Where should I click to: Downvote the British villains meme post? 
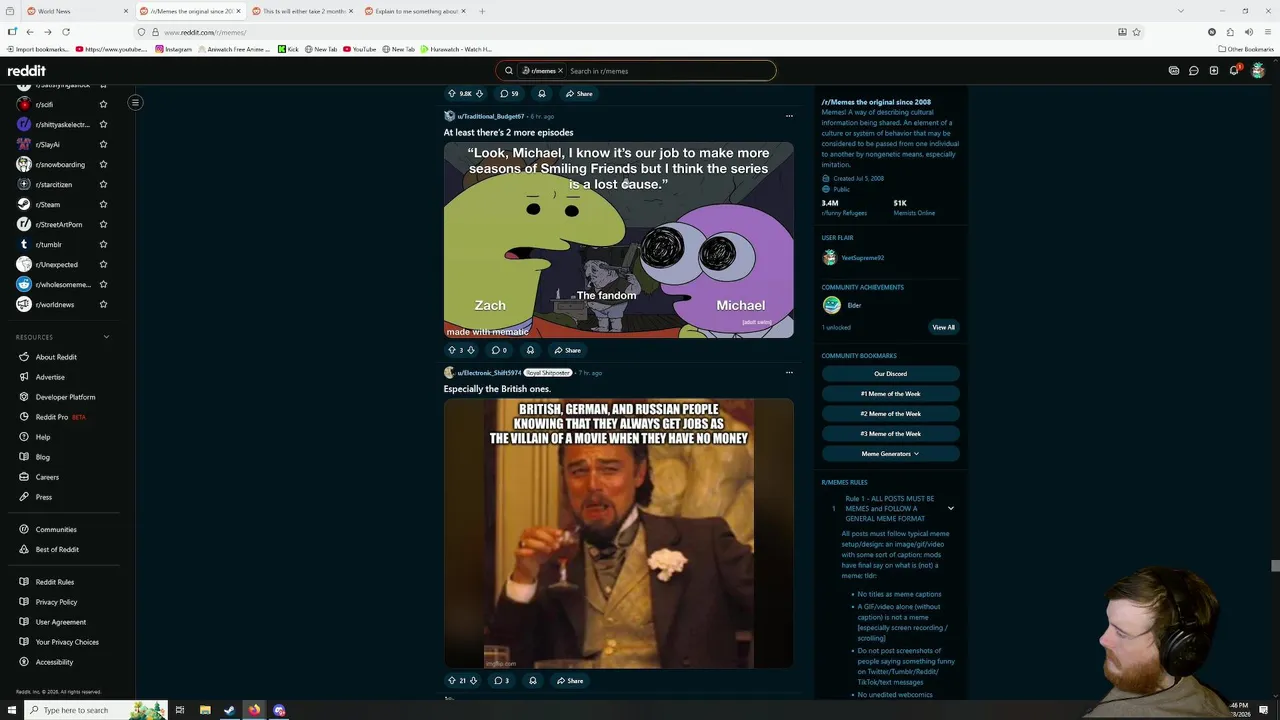[473, 681]
